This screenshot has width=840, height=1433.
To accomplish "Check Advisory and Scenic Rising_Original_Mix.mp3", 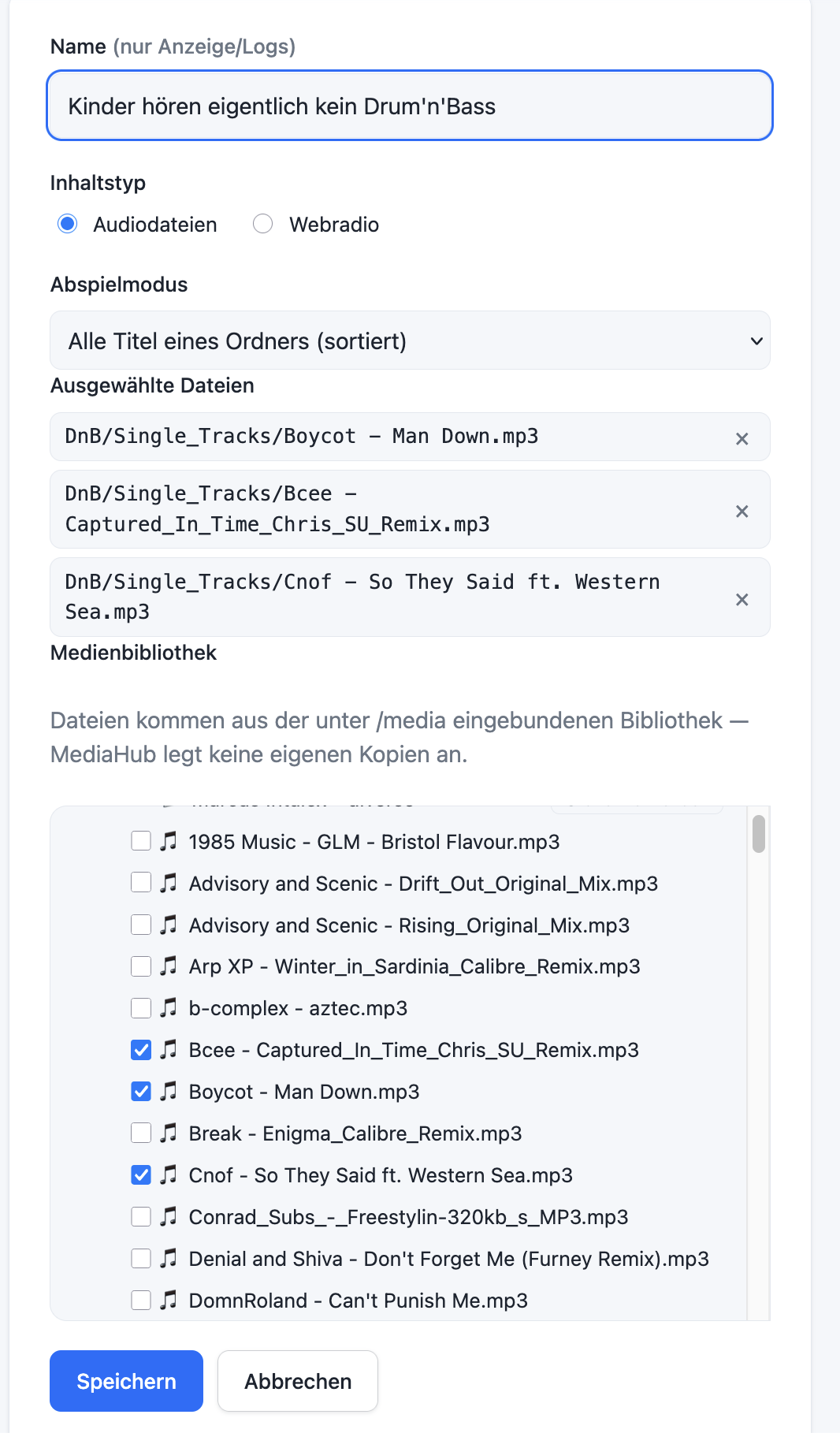I will 141,924.
